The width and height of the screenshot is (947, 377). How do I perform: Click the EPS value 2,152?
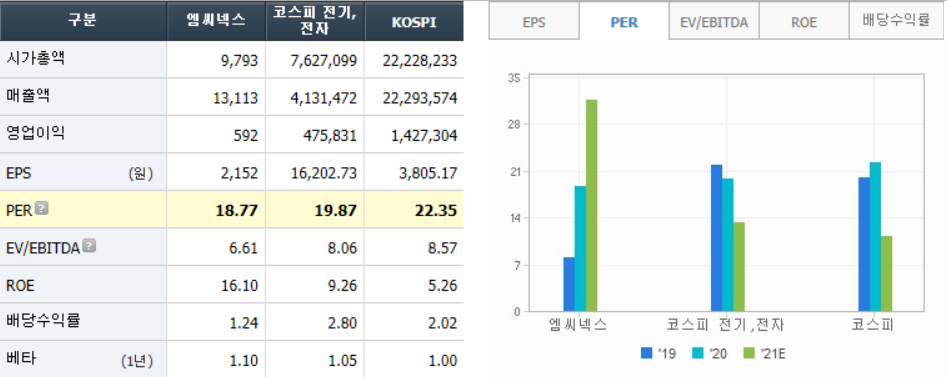240,173
